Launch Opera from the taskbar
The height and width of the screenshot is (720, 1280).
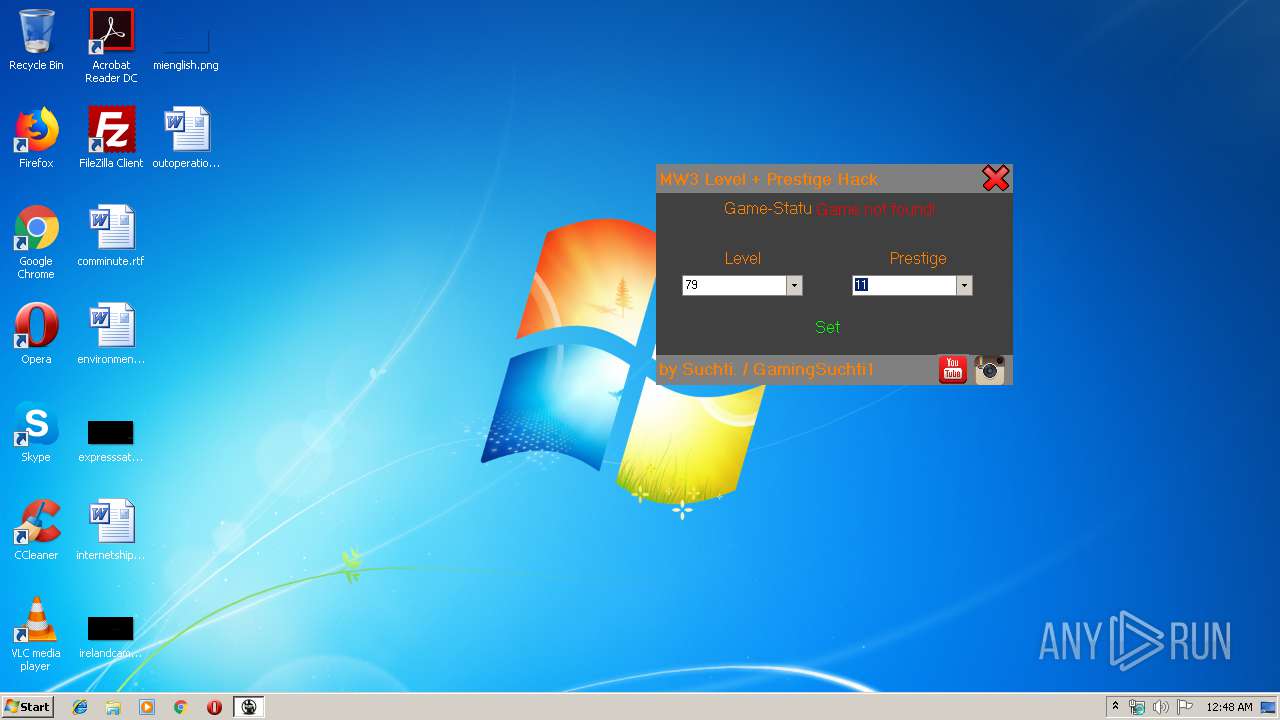click(x=214, y=707)
